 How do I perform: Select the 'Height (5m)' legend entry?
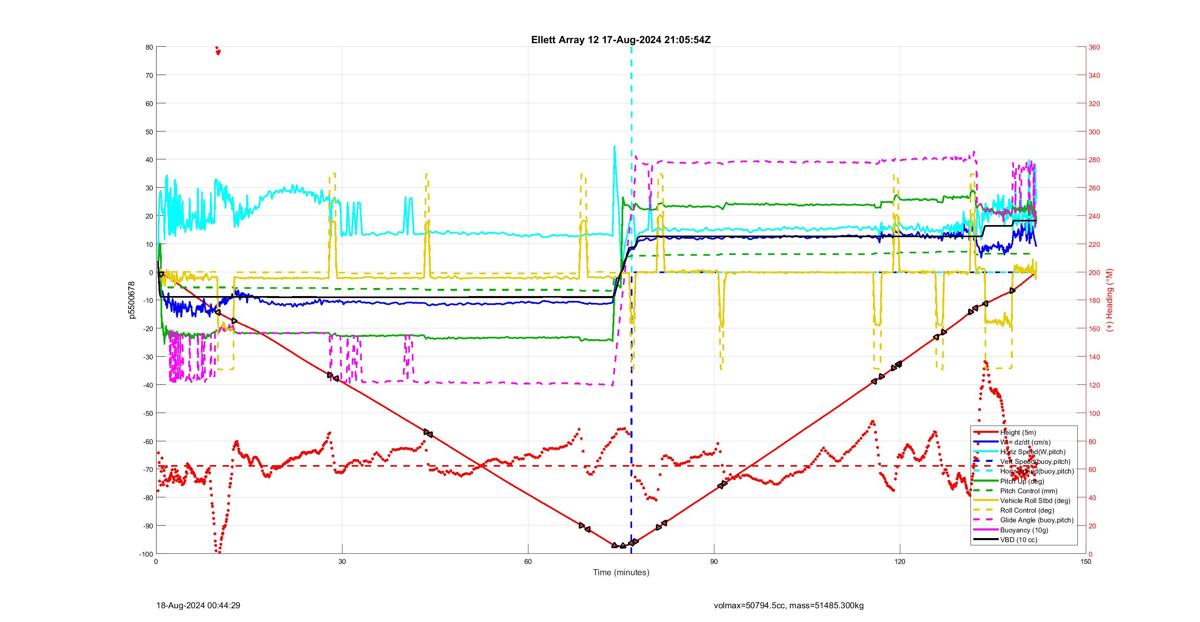[1016, 432]
